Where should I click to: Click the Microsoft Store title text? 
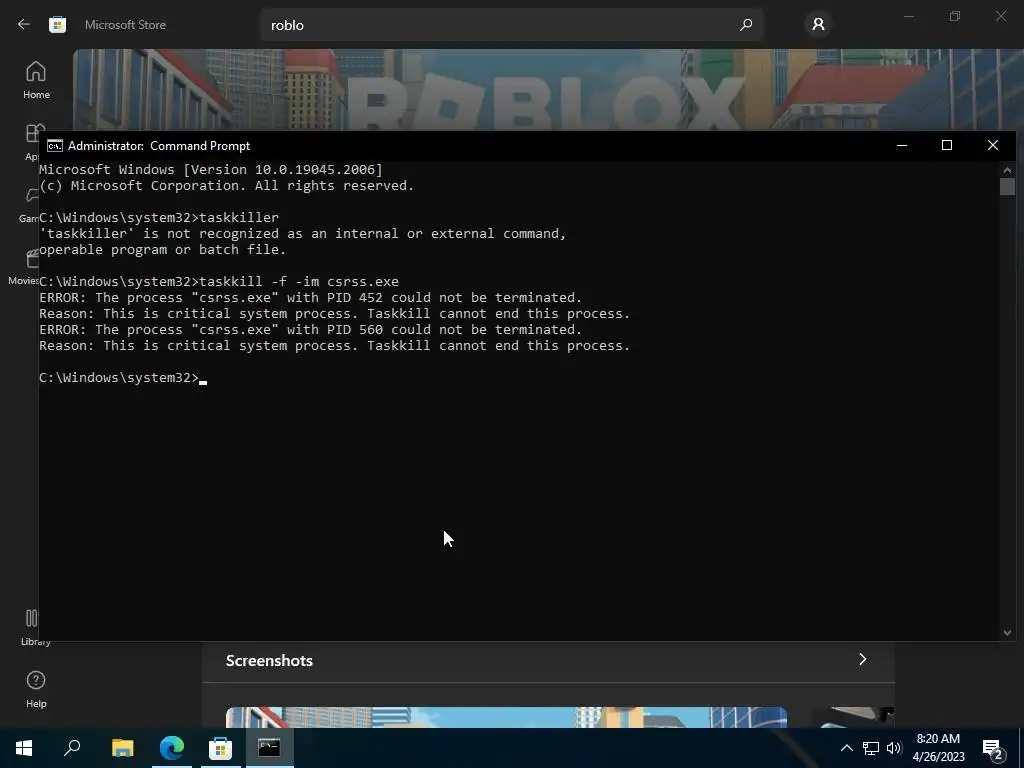125,25
